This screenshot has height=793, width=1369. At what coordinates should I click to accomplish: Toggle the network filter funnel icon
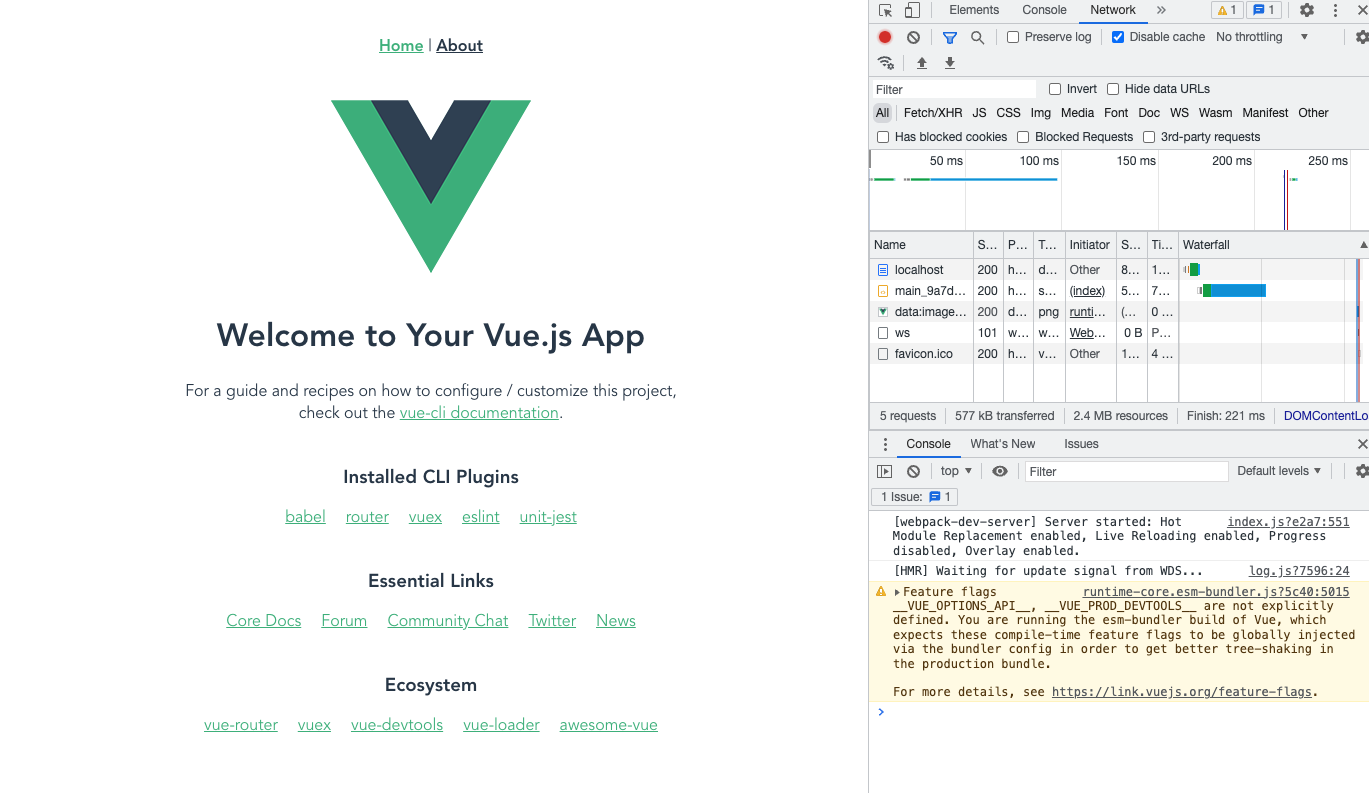click(950, 37)
